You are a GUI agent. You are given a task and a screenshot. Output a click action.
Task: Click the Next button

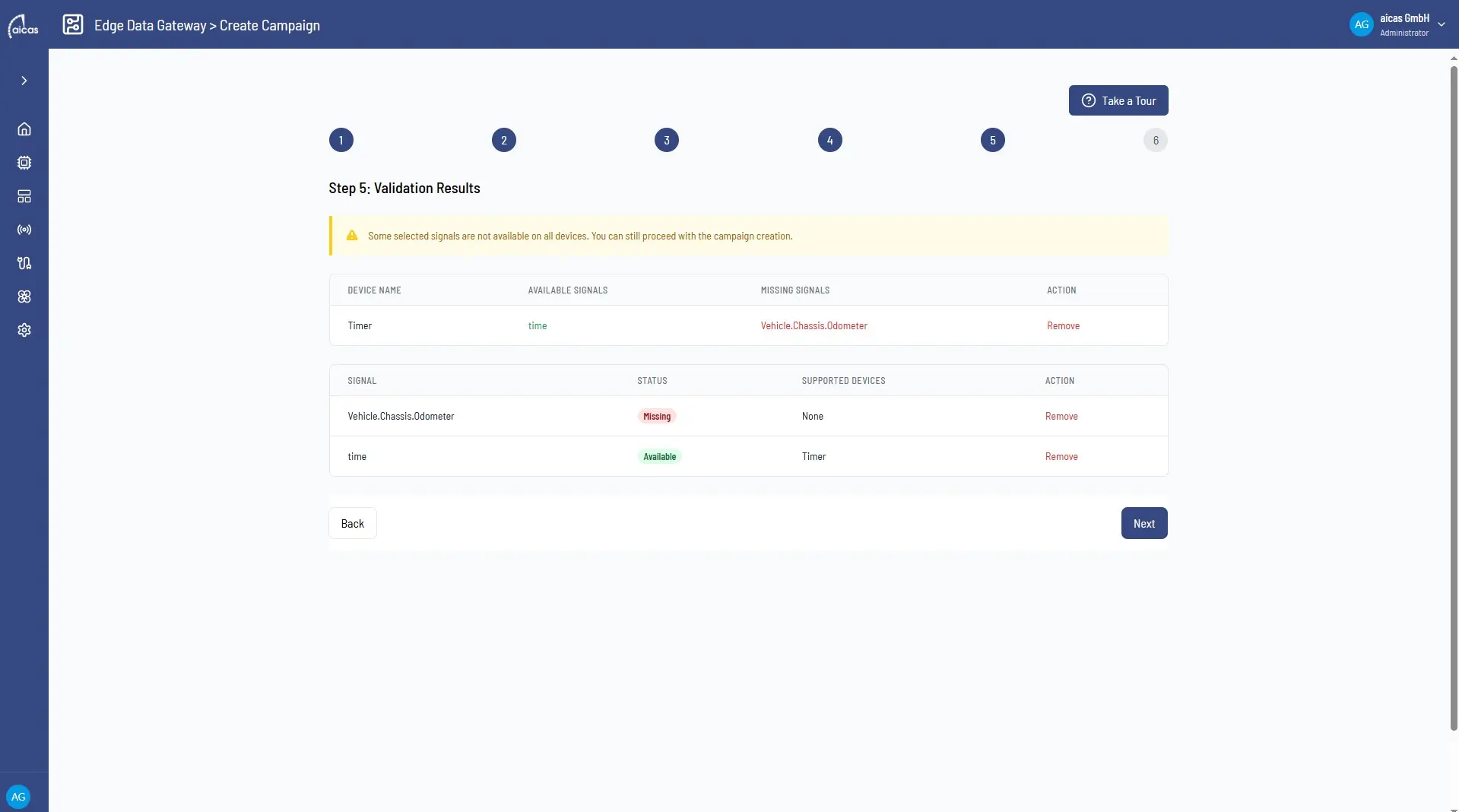tap(1144, 523)
